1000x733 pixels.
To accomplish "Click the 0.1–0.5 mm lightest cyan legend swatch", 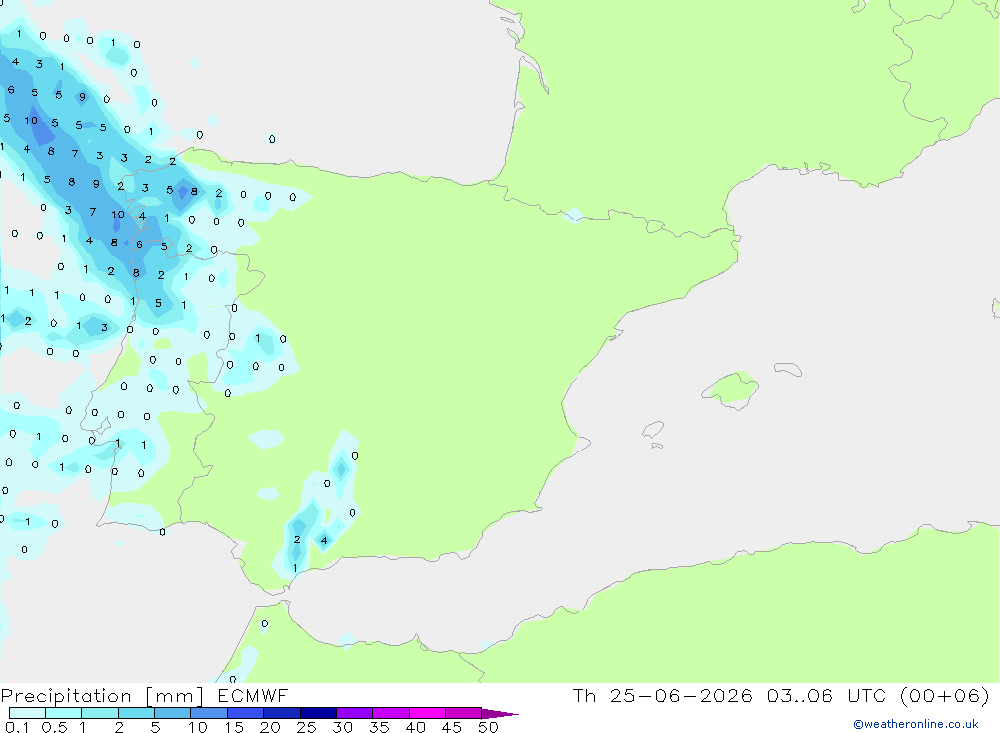I will [x=27, y=713].
